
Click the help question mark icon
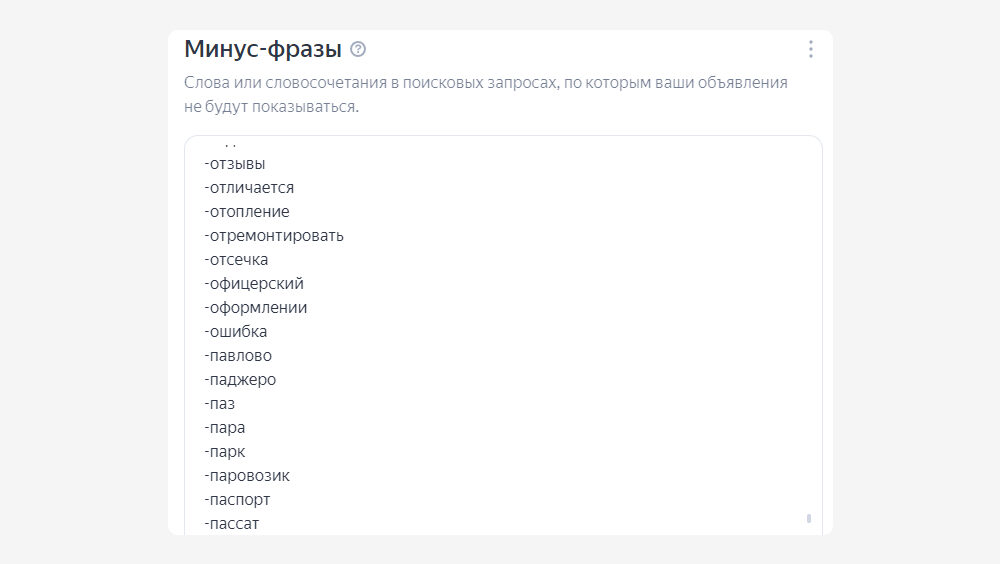click(x=358, y=49)
